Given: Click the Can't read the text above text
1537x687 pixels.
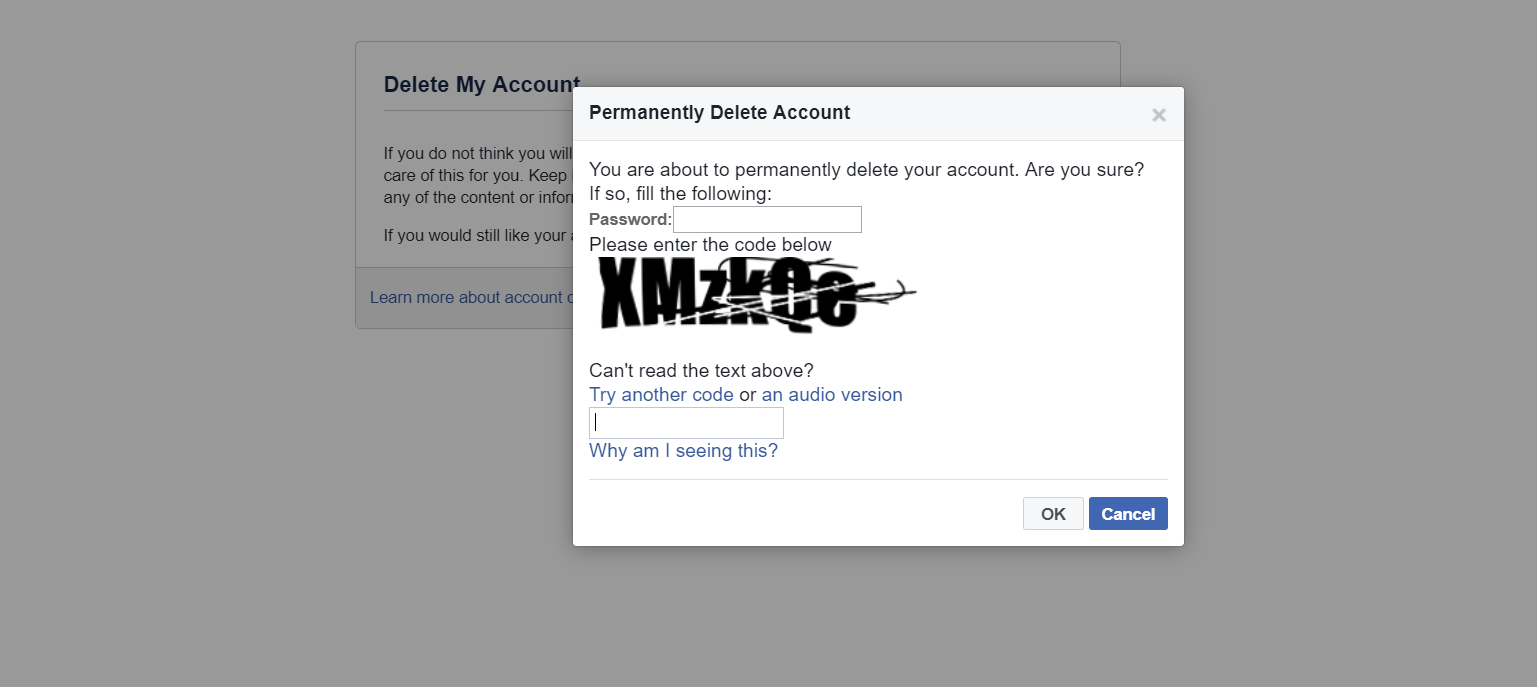Looking at the screenshot, I should pos(701,371).
